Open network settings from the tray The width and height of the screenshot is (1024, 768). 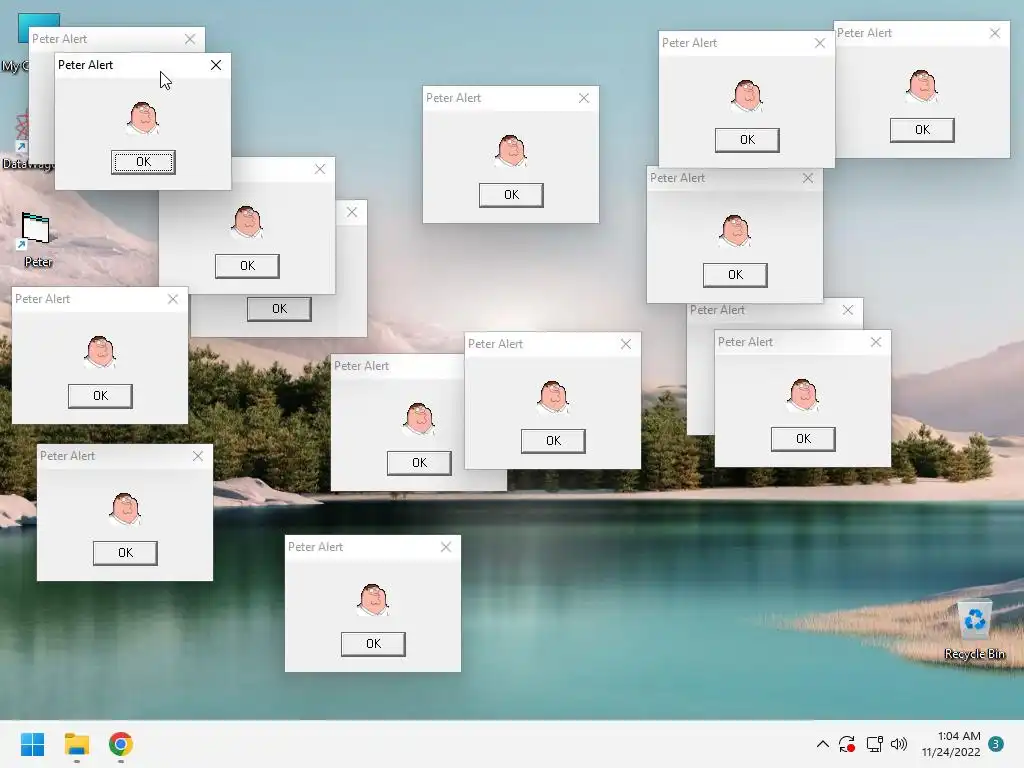pyautogui.click(x=874, y=744)
